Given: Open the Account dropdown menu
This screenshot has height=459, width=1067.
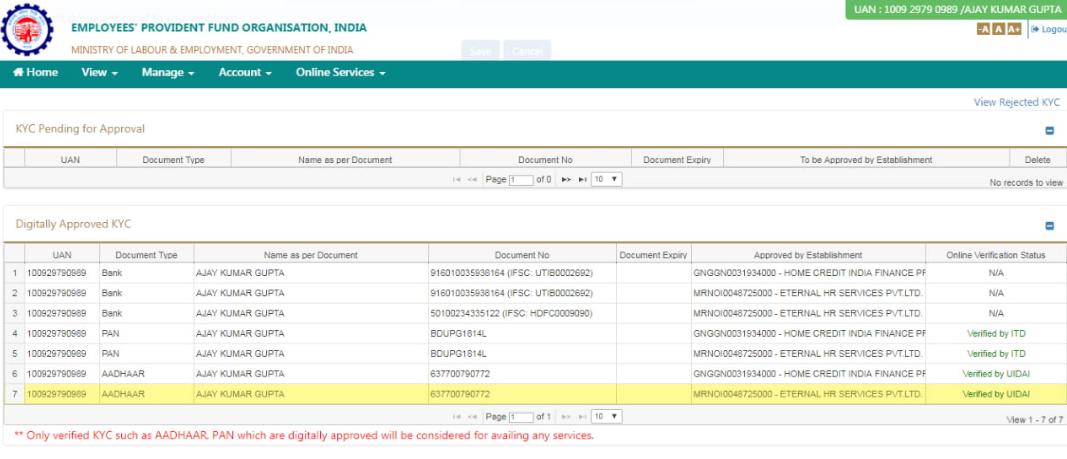Looking at the screenshot, I should (245, 73).
